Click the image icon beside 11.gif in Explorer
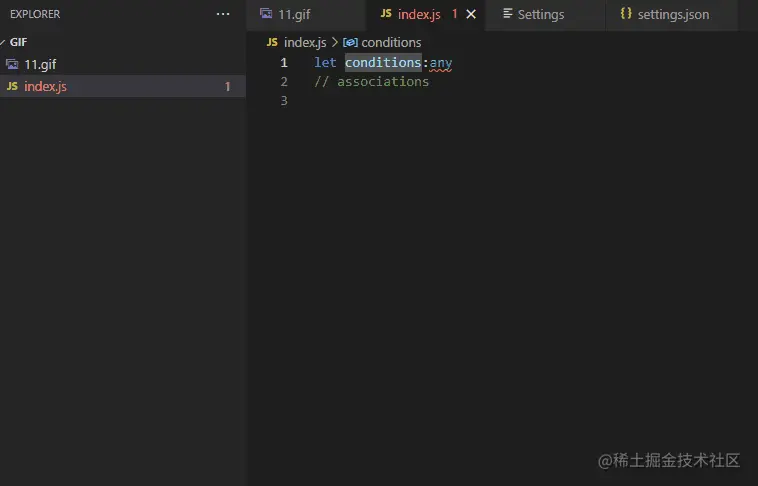 (x=12, y=64)
